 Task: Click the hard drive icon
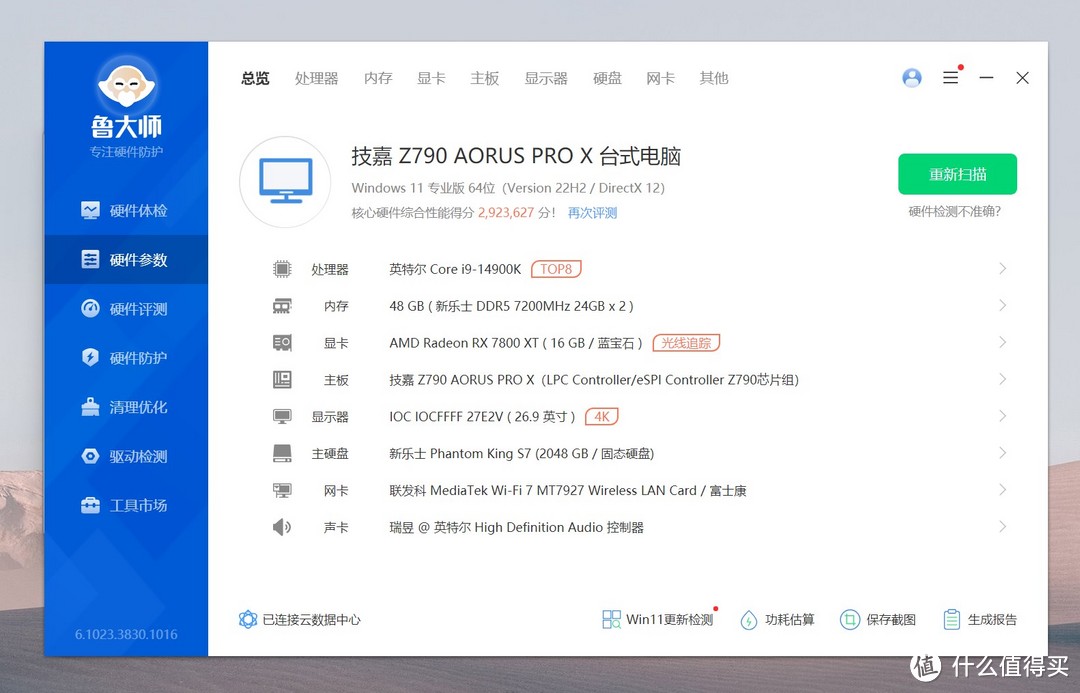tap(282, 453)
